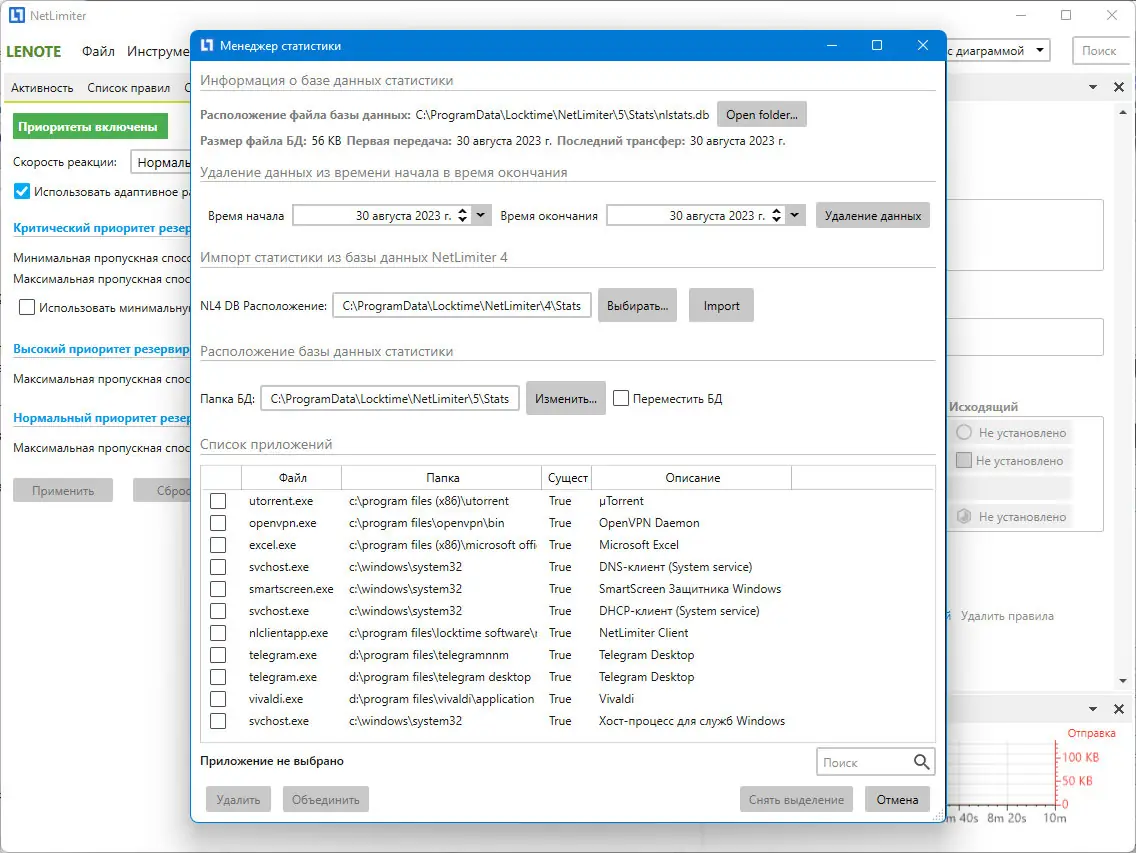1136x853 pixels.
Task: Select the 'telegramnnm' folder row
Action: click(568, 654)
